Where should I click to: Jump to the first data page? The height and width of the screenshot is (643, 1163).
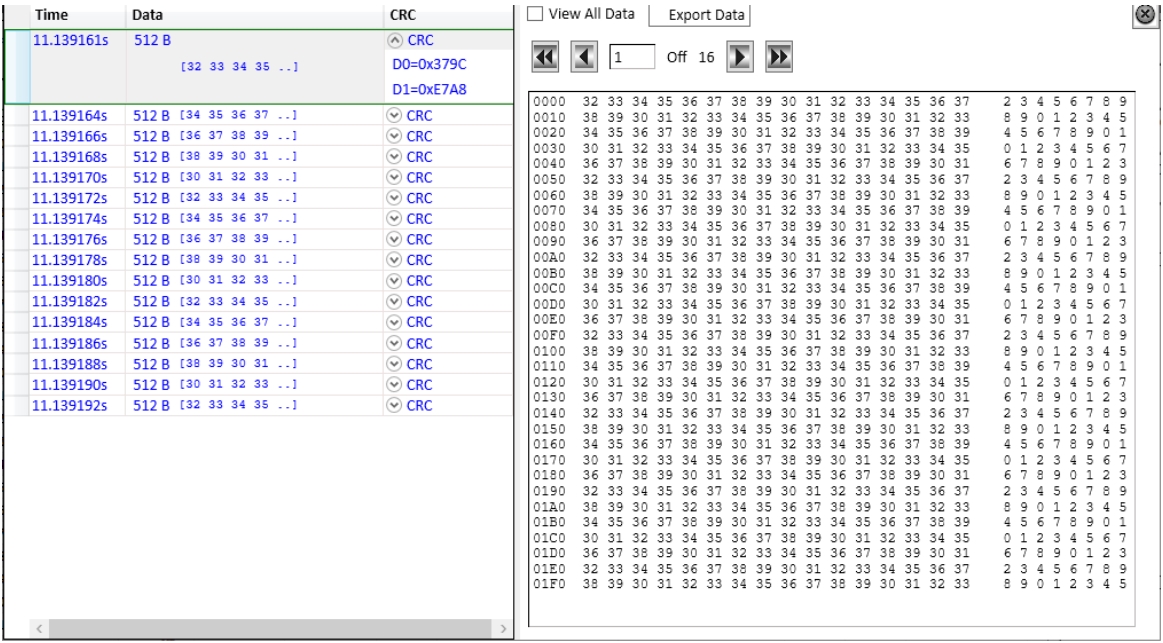[x=544, y=58]
